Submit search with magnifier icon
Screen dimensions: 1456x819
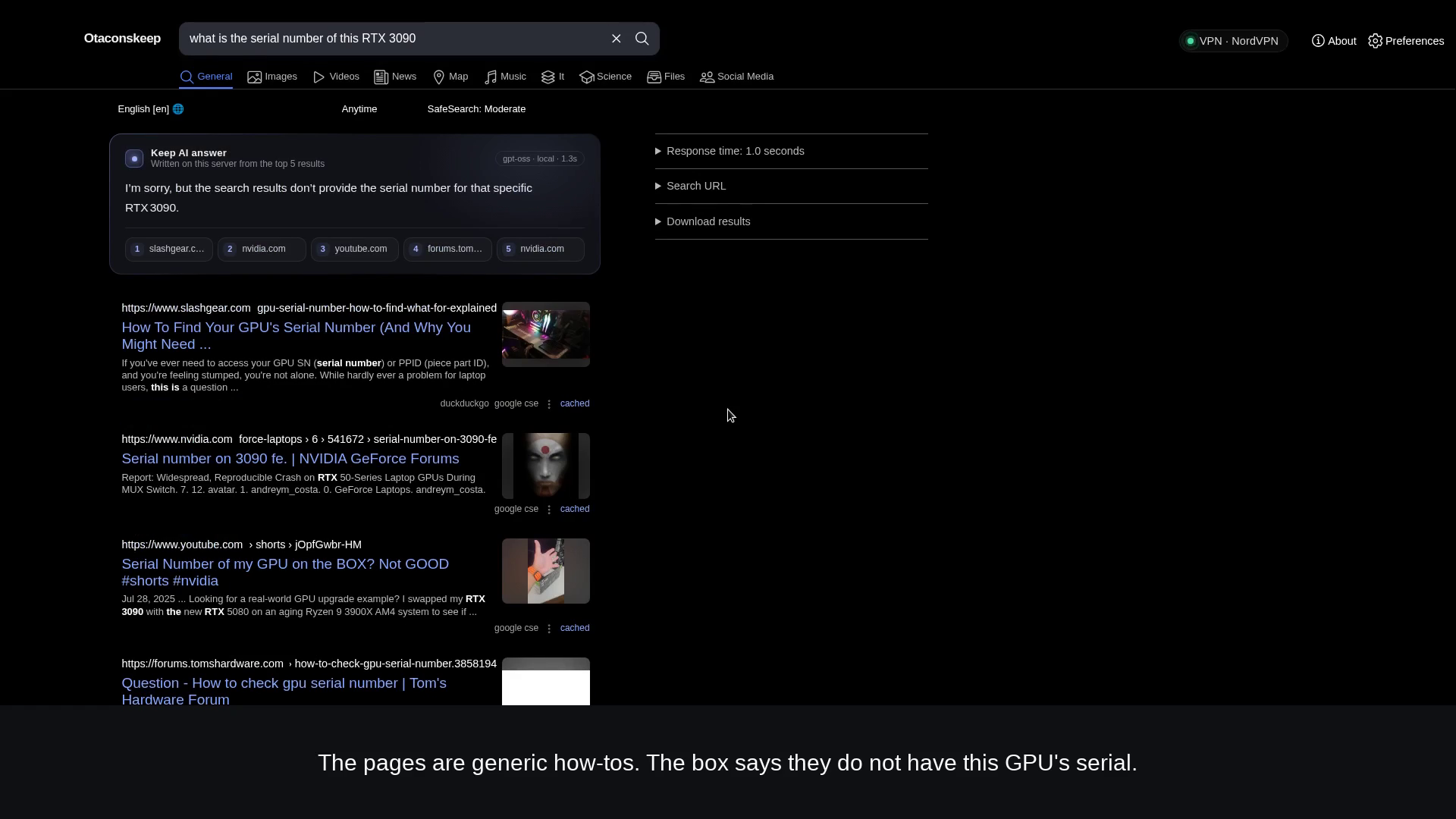pos(642,39)
